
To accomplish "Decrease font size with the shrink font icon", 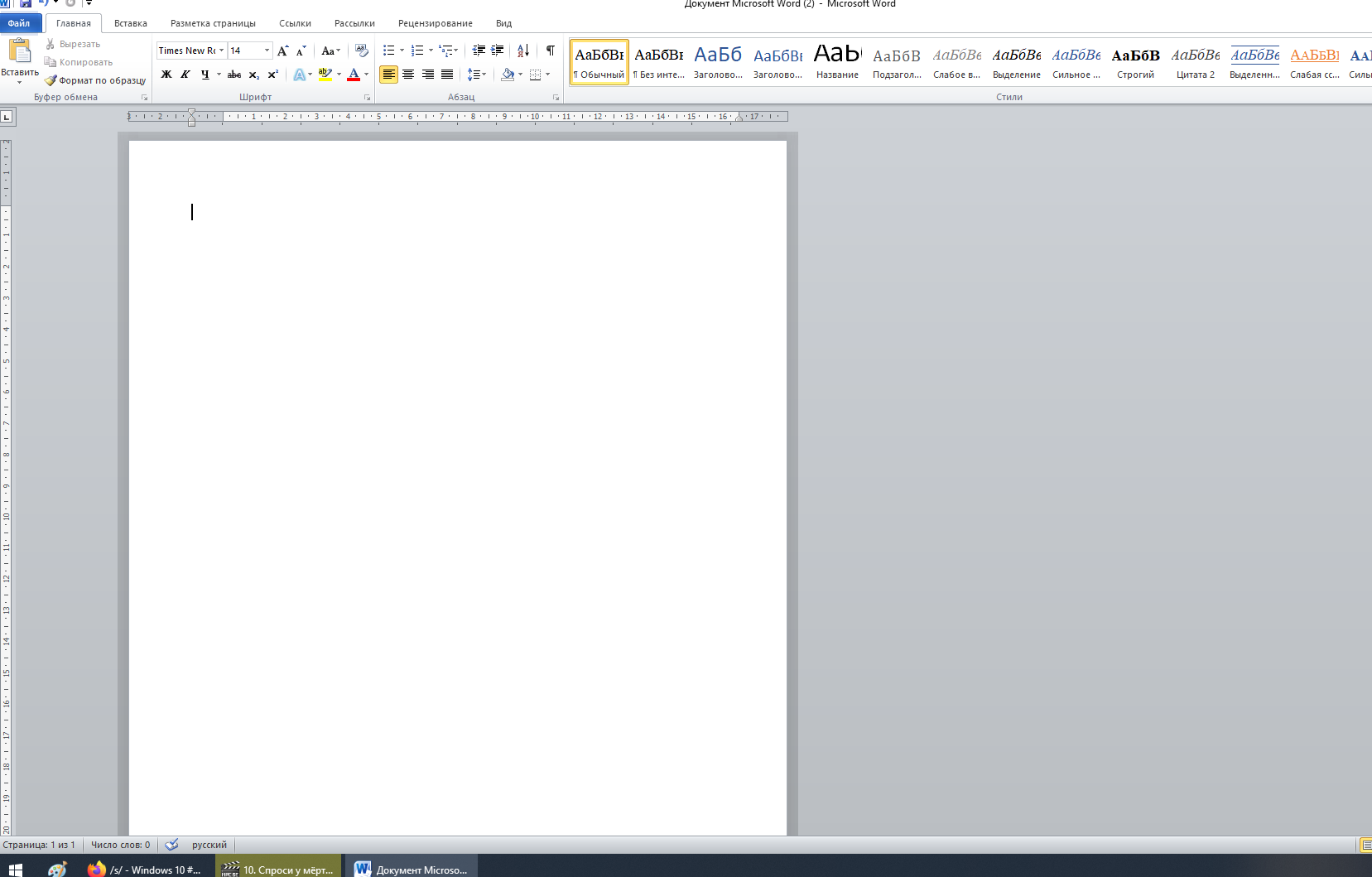I will click(301, 51).
